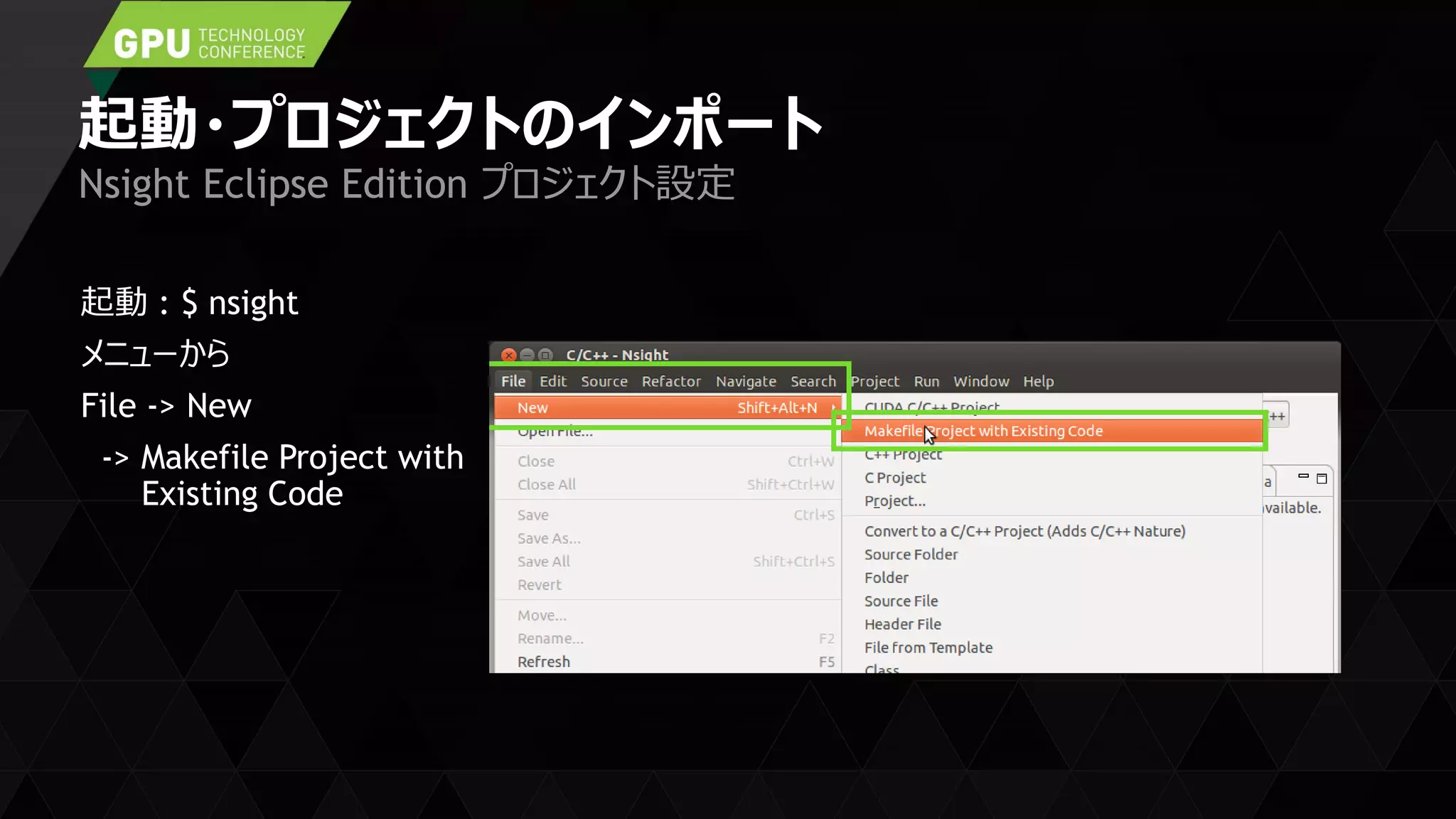The image size is (1456, 819).
Task: Click the maximize button of Nsight window
Action: click(x=545, y=355)
